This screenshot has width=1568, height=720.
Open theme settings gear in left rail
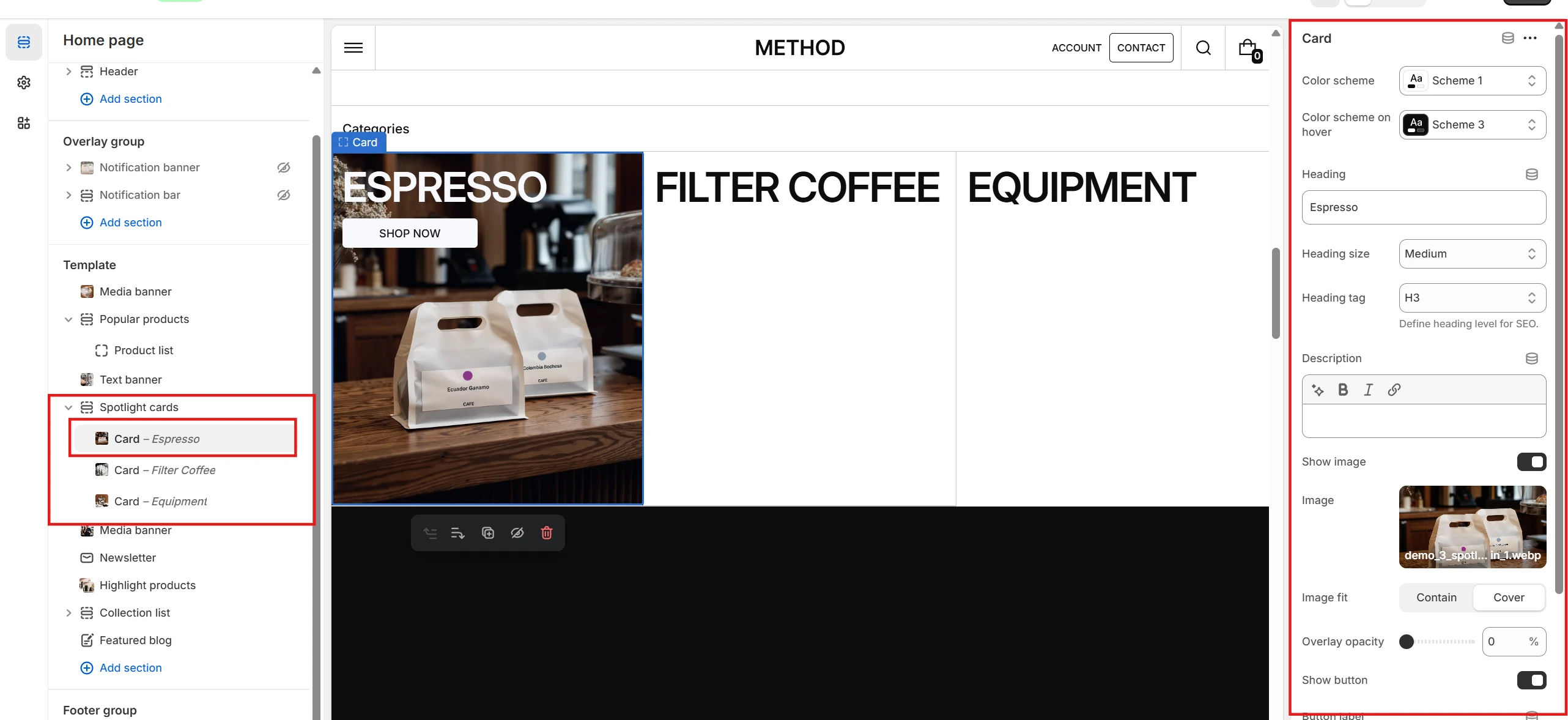tap(24, 83)
